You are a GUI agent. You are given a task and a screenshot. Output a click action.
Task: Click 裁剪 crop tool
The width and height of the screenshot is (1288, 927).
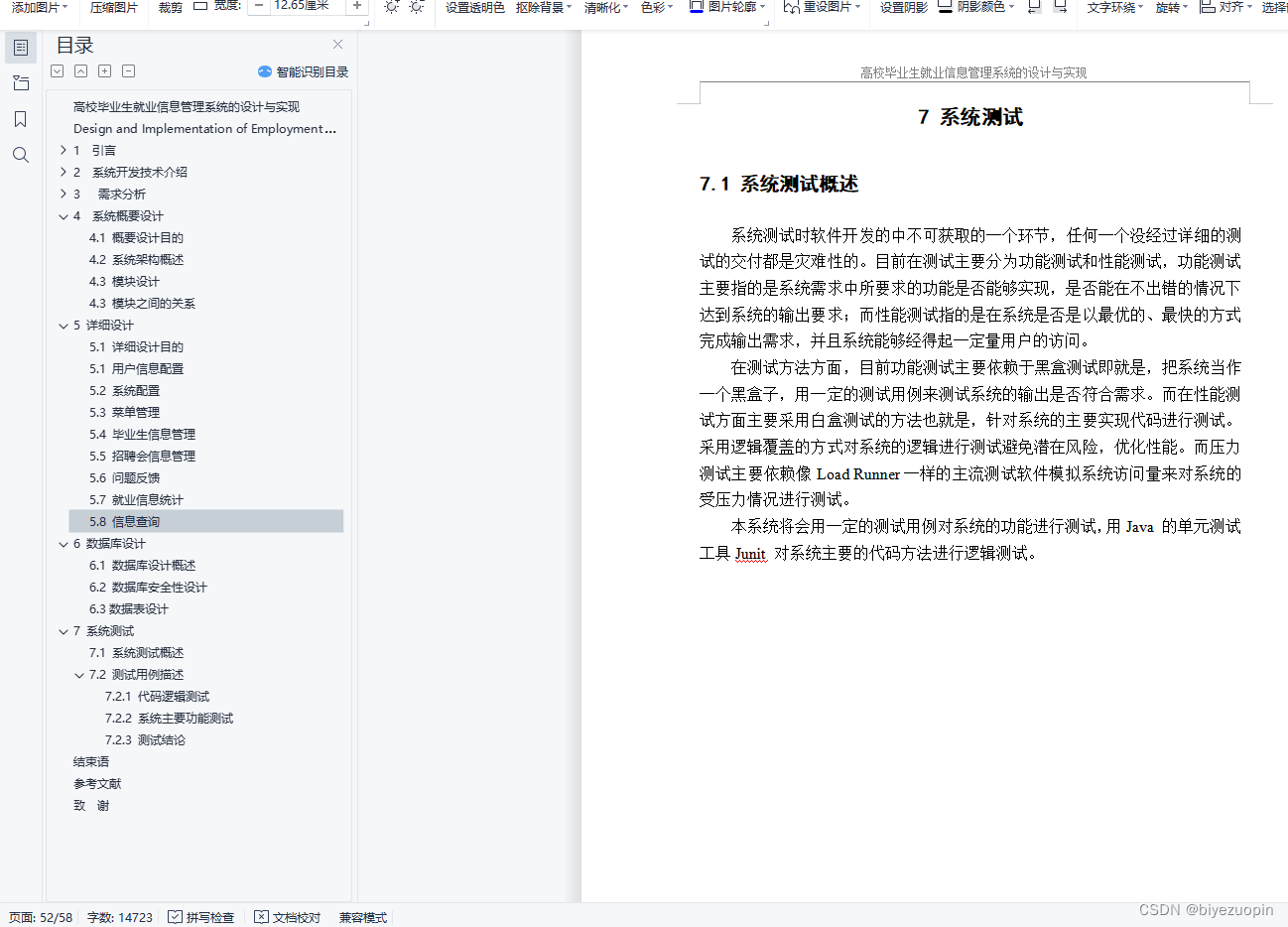click(x=171, y=7)
